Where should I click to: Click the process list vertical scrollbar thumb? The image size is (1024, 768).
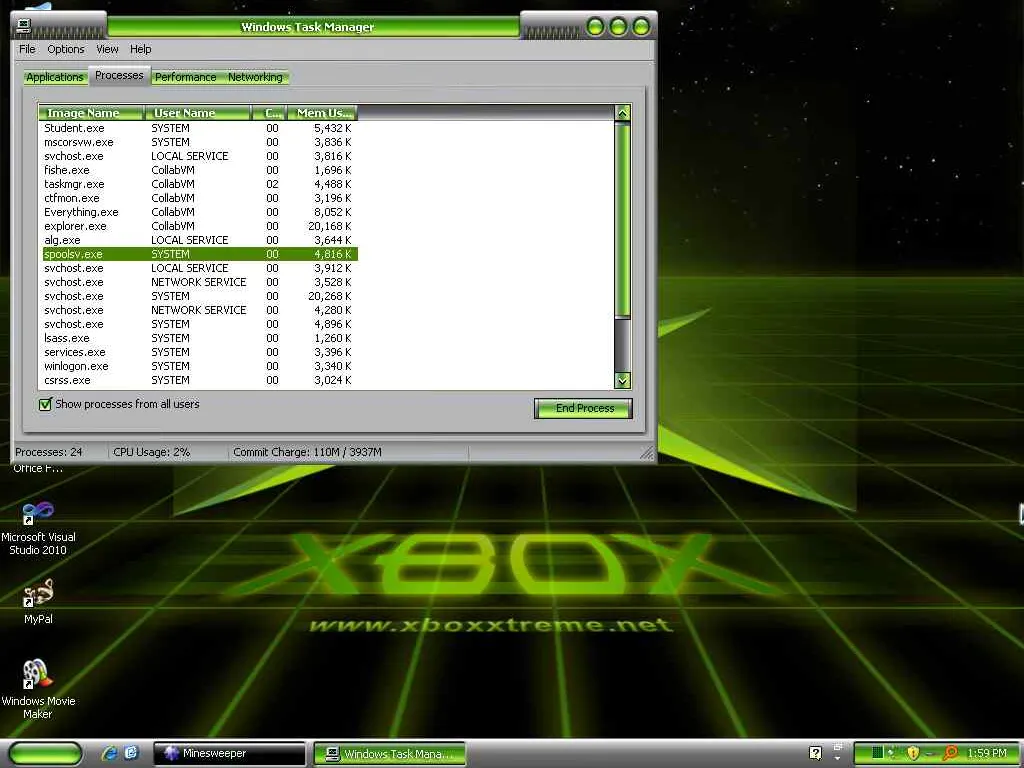click(622, 220)
